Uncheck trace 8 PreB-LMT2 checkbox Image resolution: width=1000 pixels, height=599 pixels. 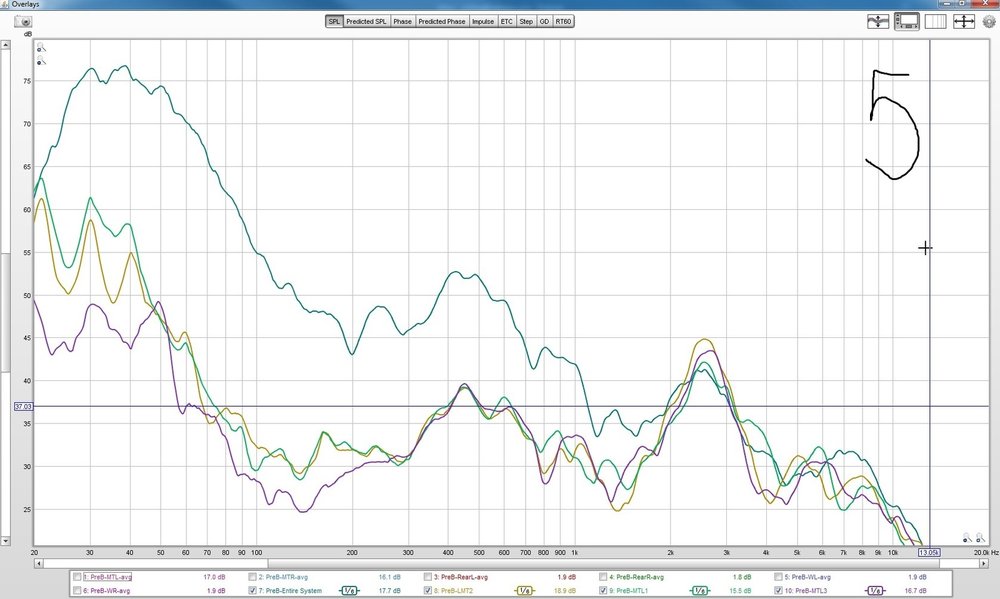[428, 591]
